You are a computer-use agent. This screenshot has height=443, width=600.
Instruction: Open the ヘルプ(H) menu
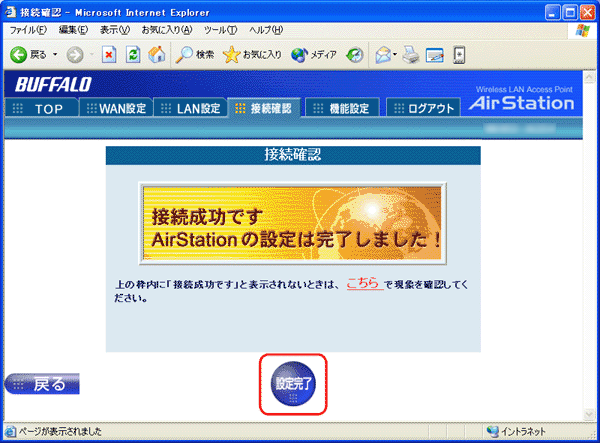click(x=266, y=30)
